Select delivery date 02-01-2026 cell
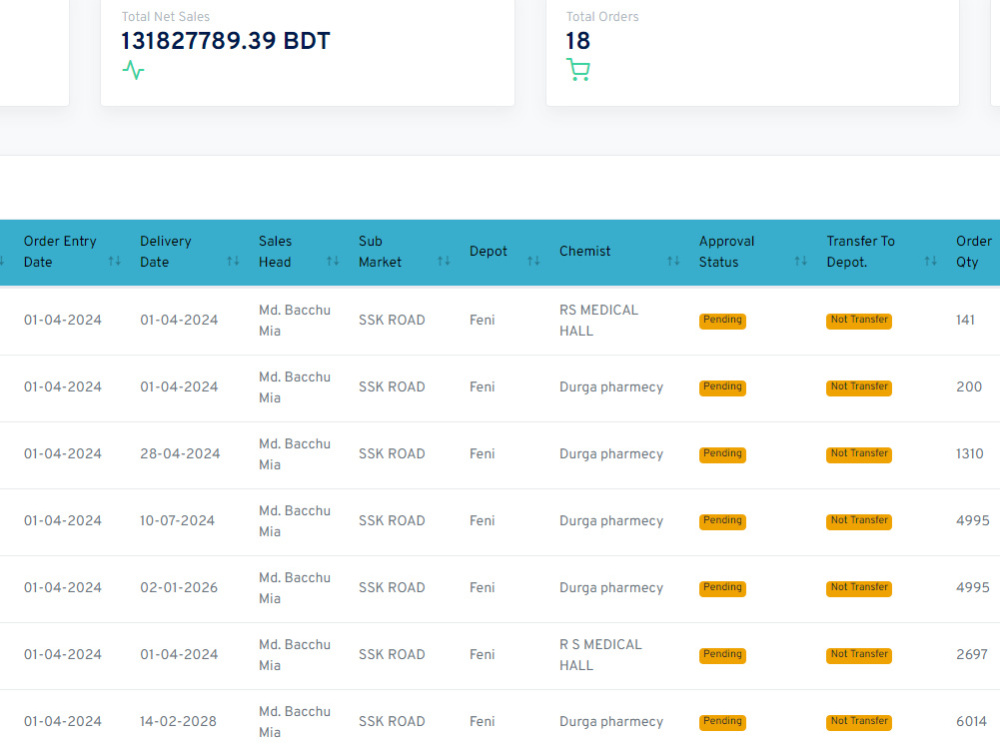The image size is (1000, 750). [x=179, y=588]
